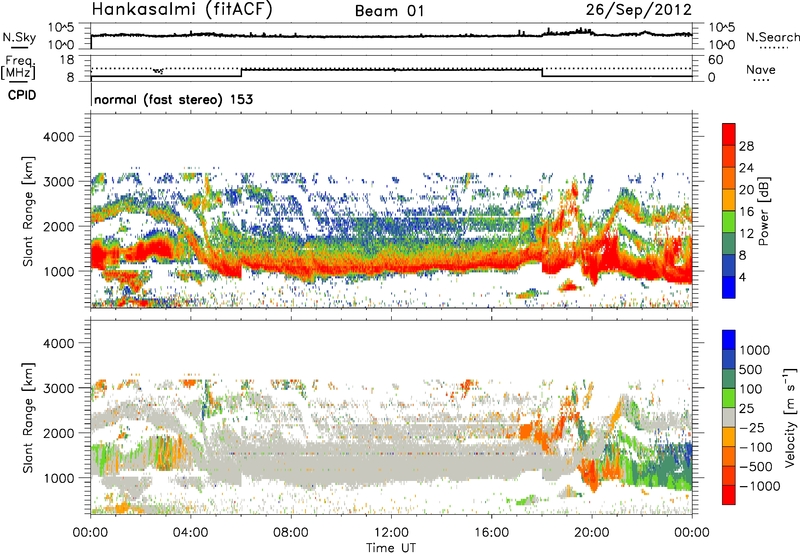The height and width of the screenshot is (554, 800).
Task: Click the '12:00' time axis tick label
Action: coord(391,533)
